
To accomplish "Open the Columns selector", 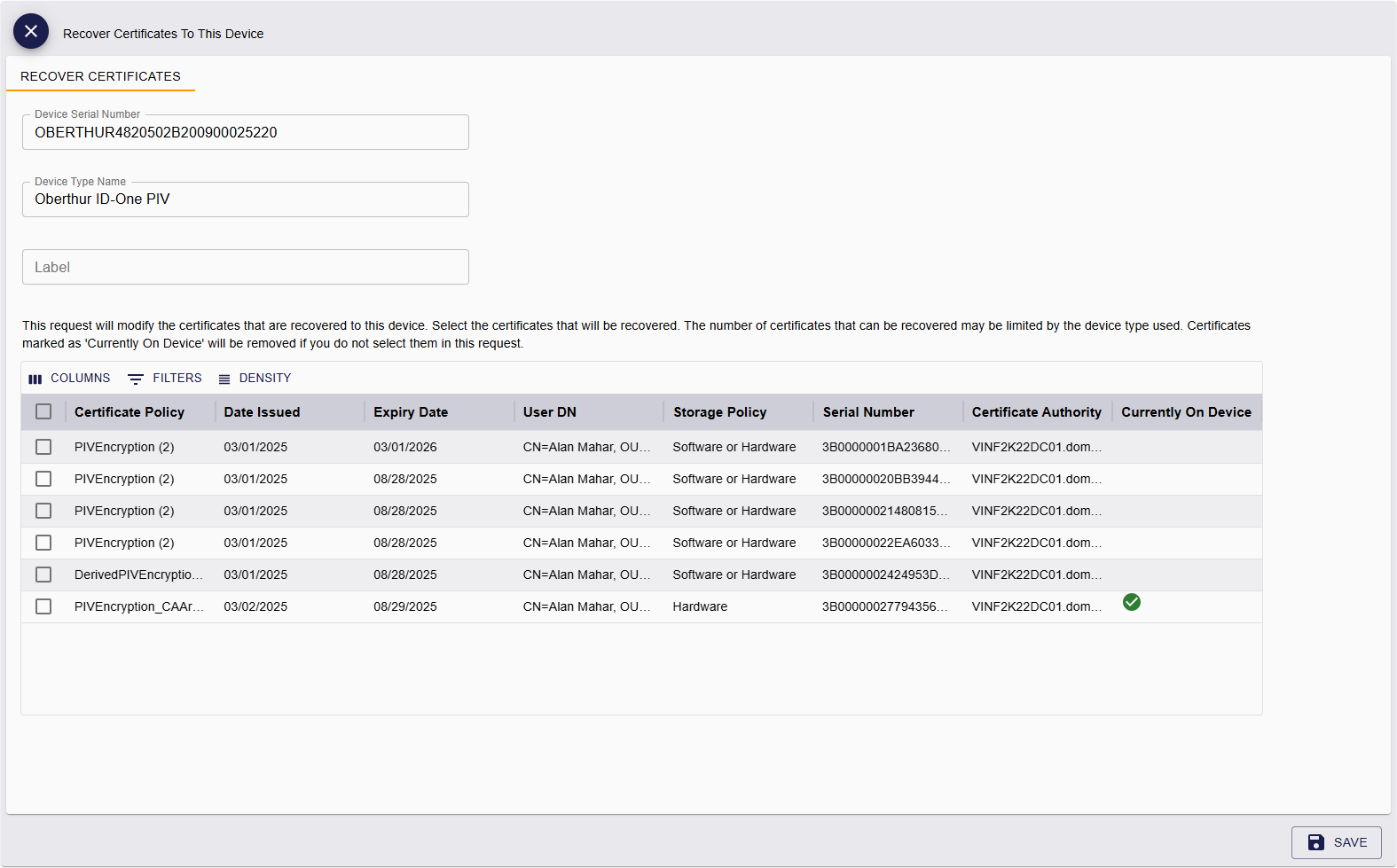I will (69, 378).
